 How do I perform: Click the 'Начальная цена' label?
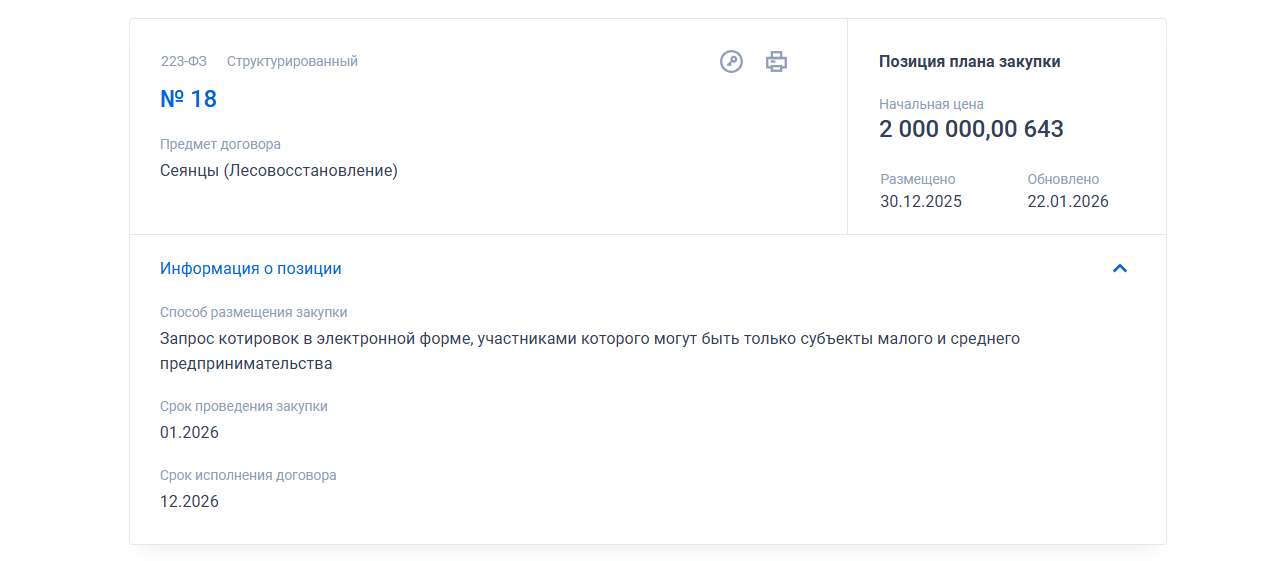pyautogui.click(x=931, y=104)
